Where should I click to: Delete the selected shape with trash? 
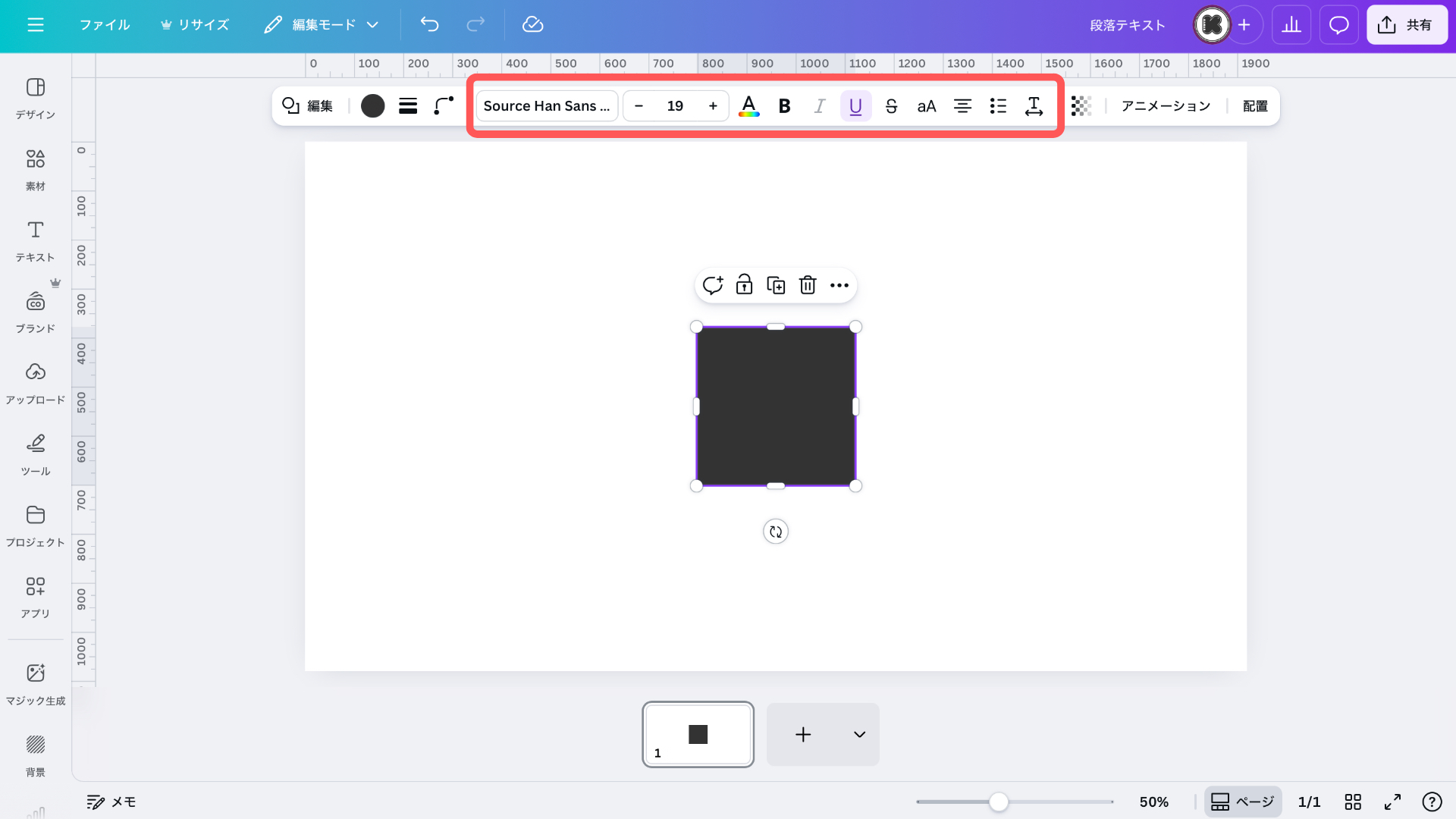808,285
